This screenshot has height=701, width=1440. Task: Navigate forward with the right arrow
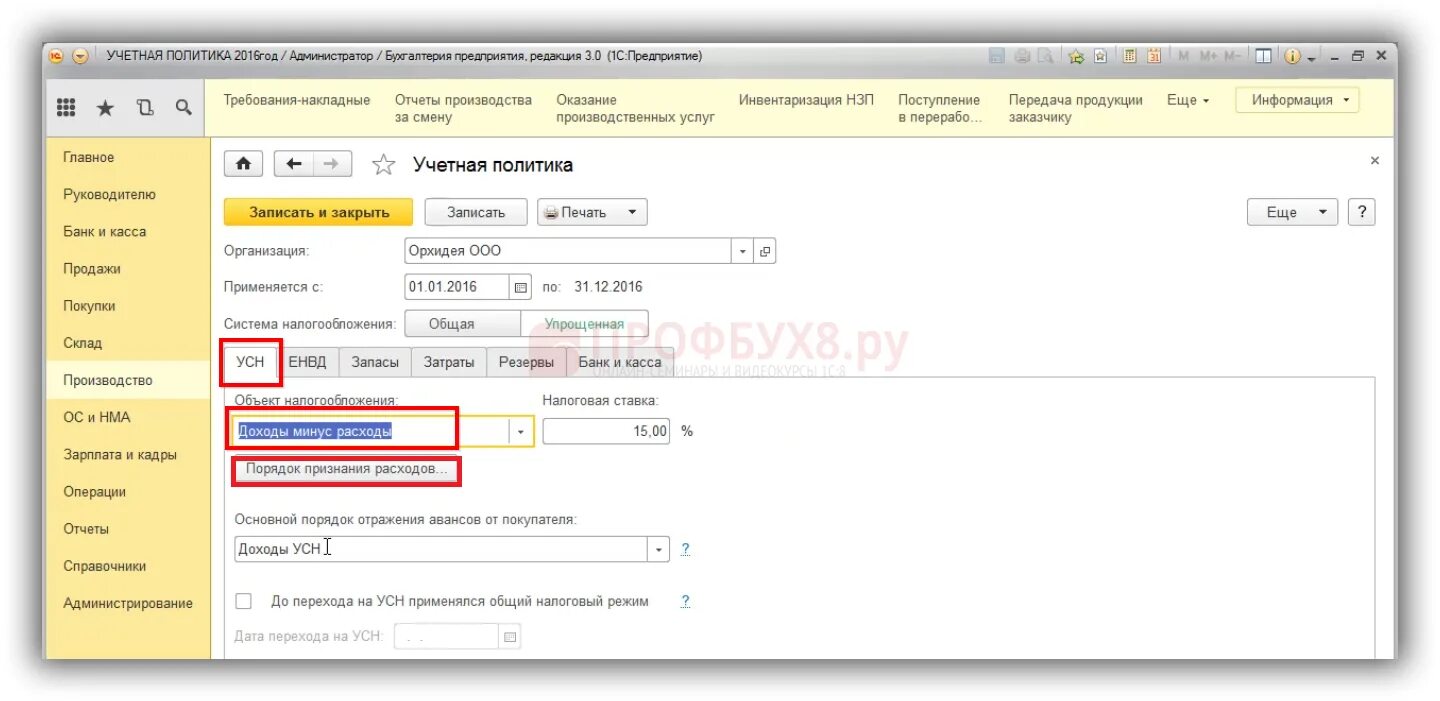[x=332, y=164]
